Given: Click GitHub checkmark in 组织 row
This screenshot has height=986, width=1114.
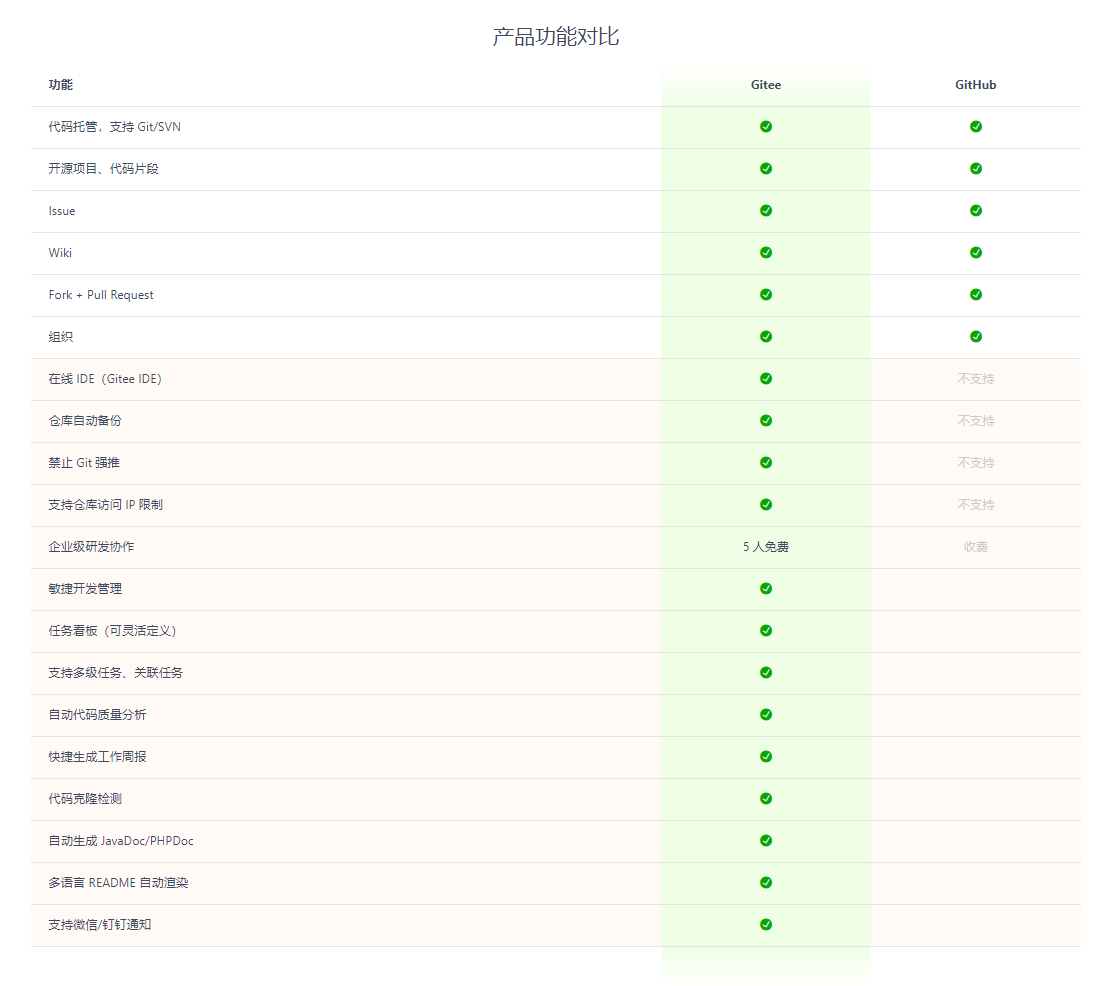Looking at the screenshot, I should pyautogui.click(x=975, y=336).
